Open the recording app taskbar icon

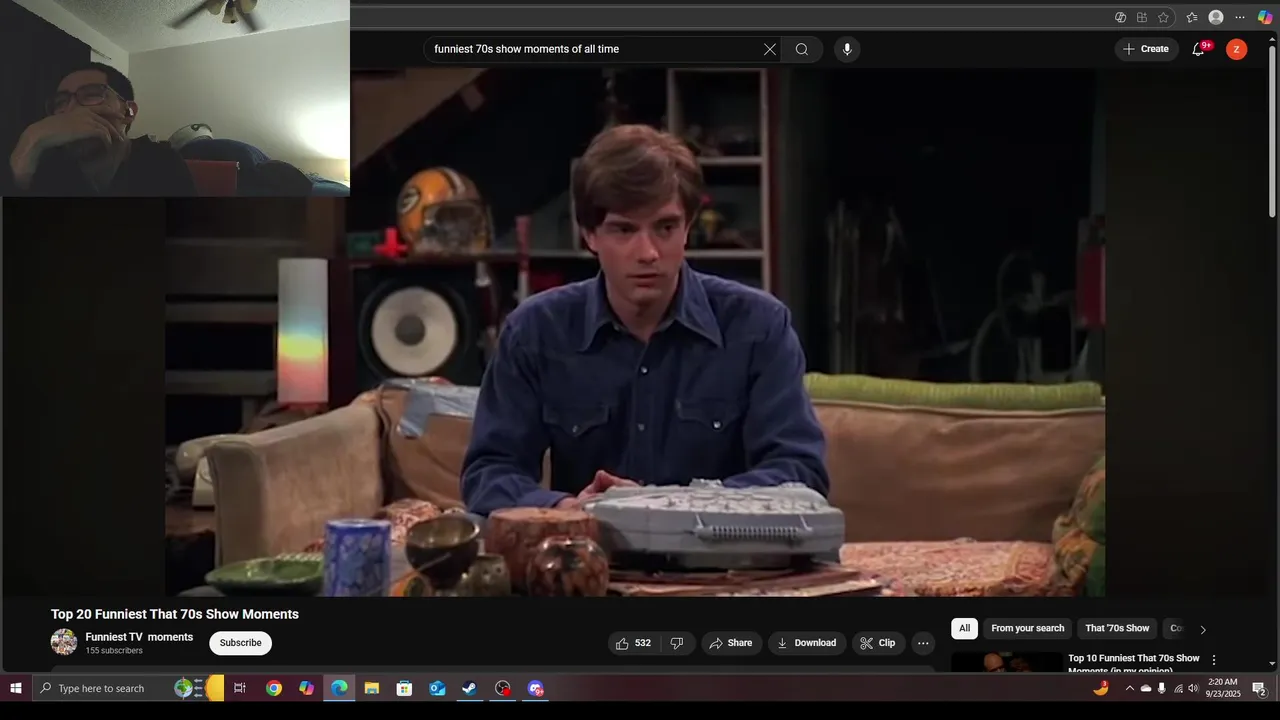[503, 688]
